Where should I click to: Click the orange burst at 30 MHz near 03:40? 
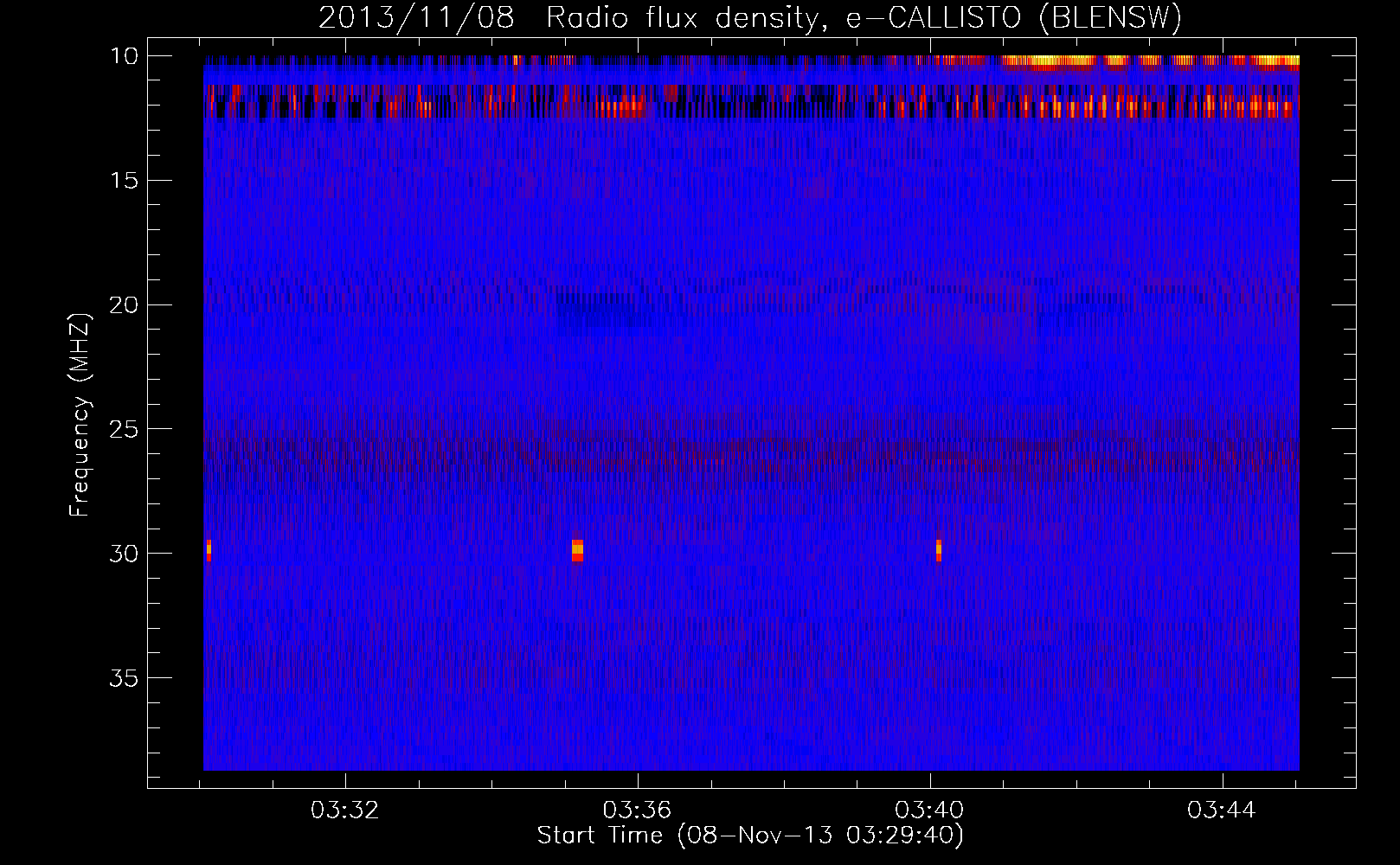coord(938,550)
